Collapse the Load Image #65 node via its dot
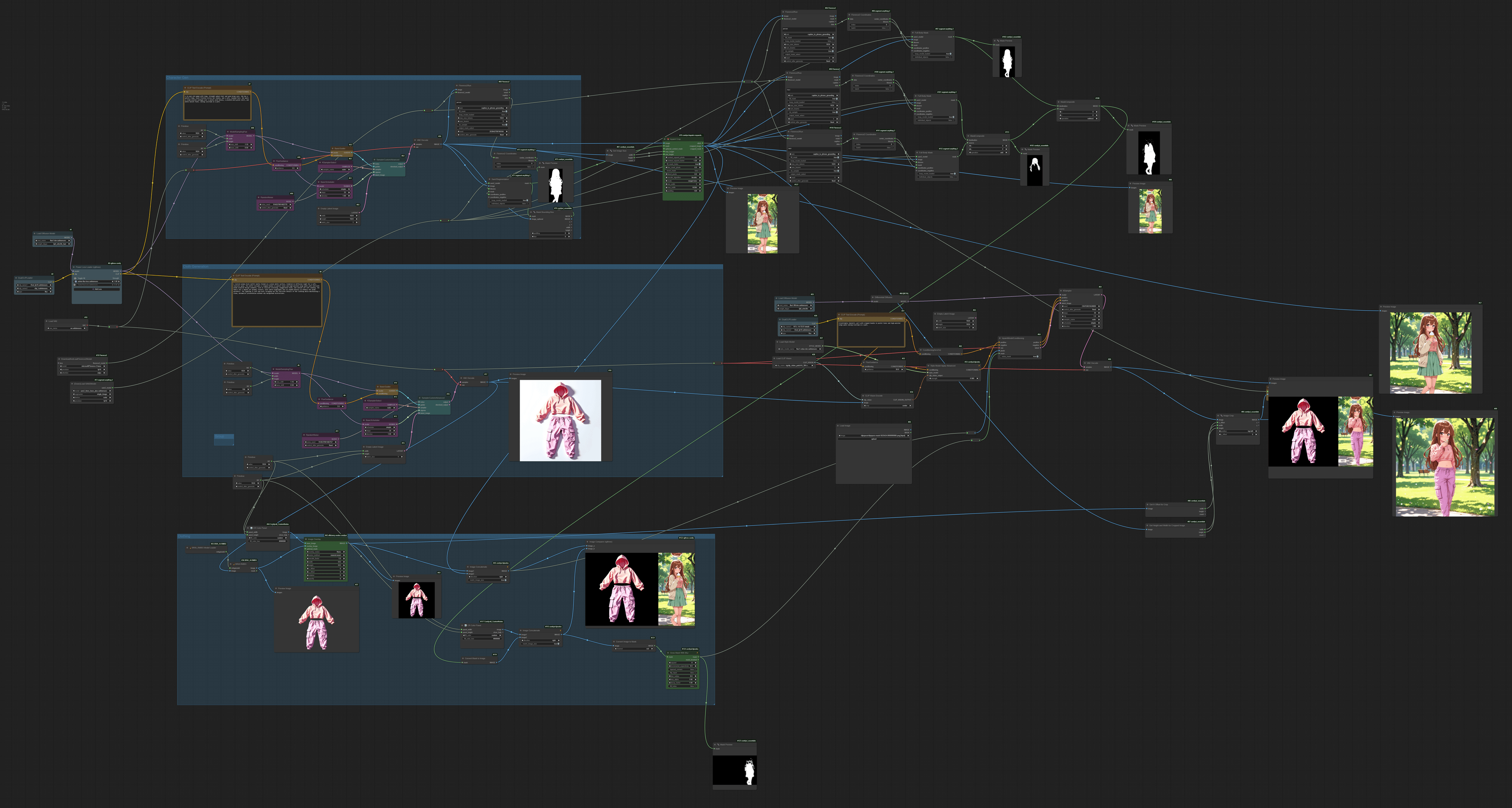Screen dimensions: 1512x808 [838, 426]
